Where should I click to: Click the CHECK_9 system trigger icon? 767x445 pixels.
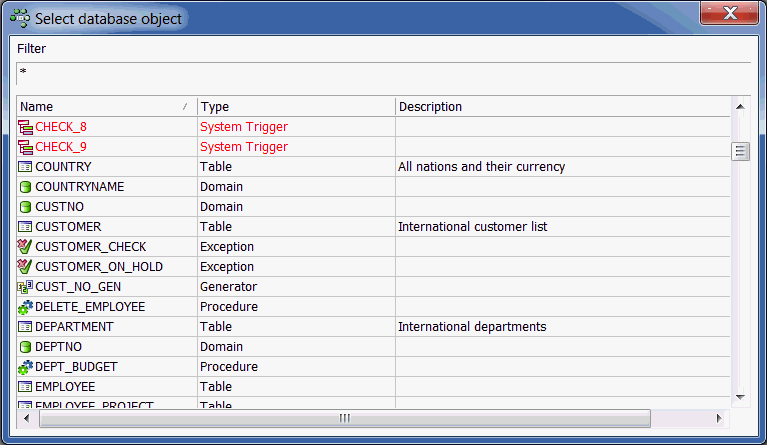[x=25, y=147]
